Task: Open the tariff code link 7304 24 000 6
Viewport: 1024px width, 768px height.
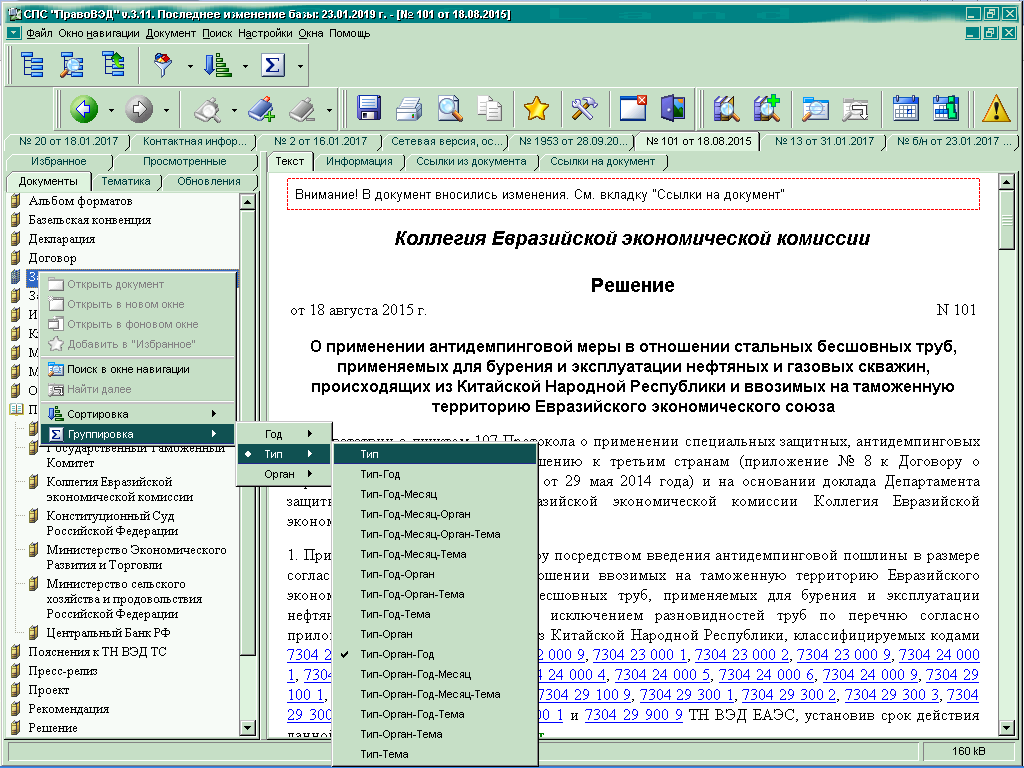Action: click(x=766, y=675)
